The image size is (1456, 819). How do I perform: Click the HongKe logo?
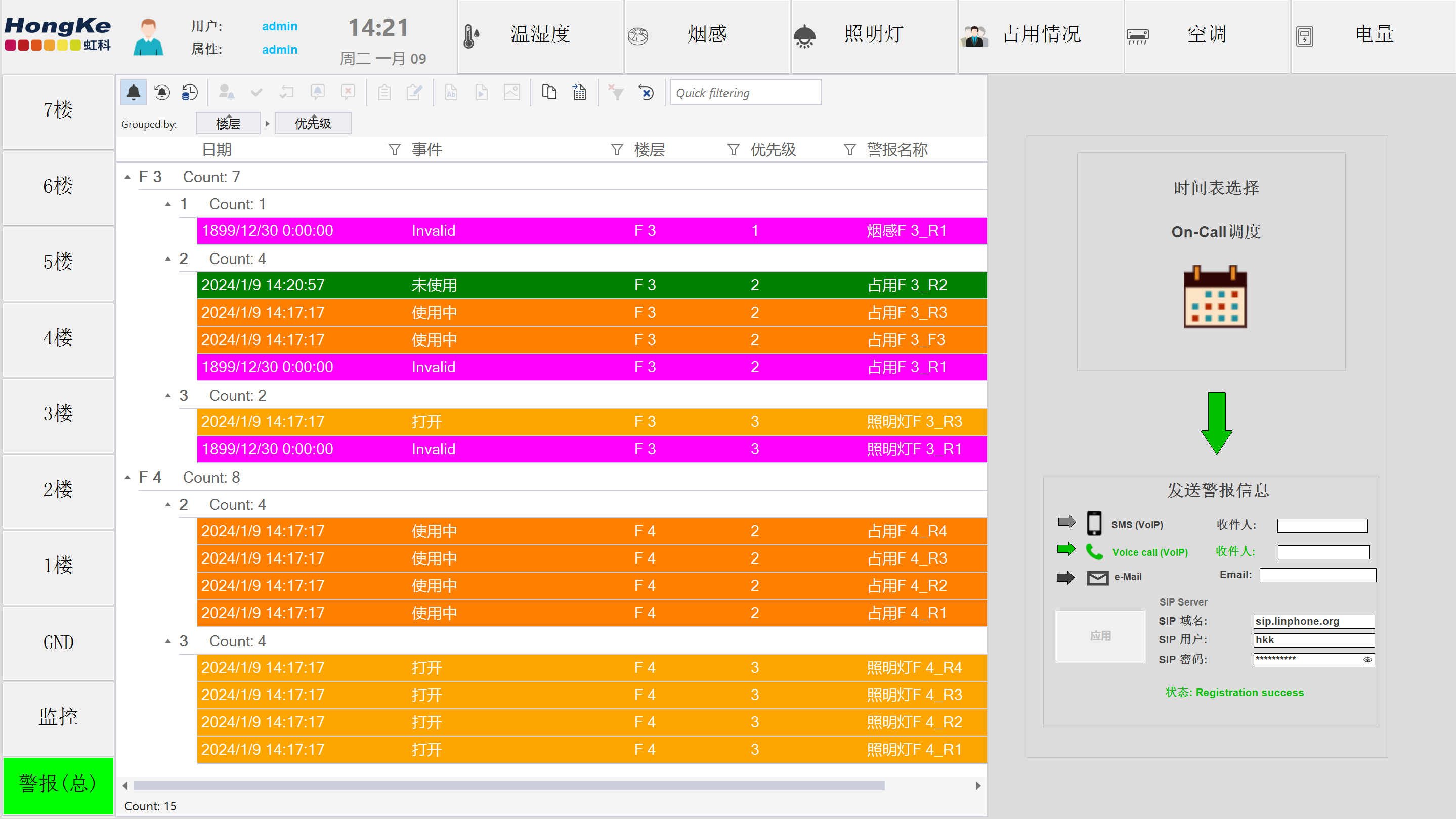click(57, 34)
